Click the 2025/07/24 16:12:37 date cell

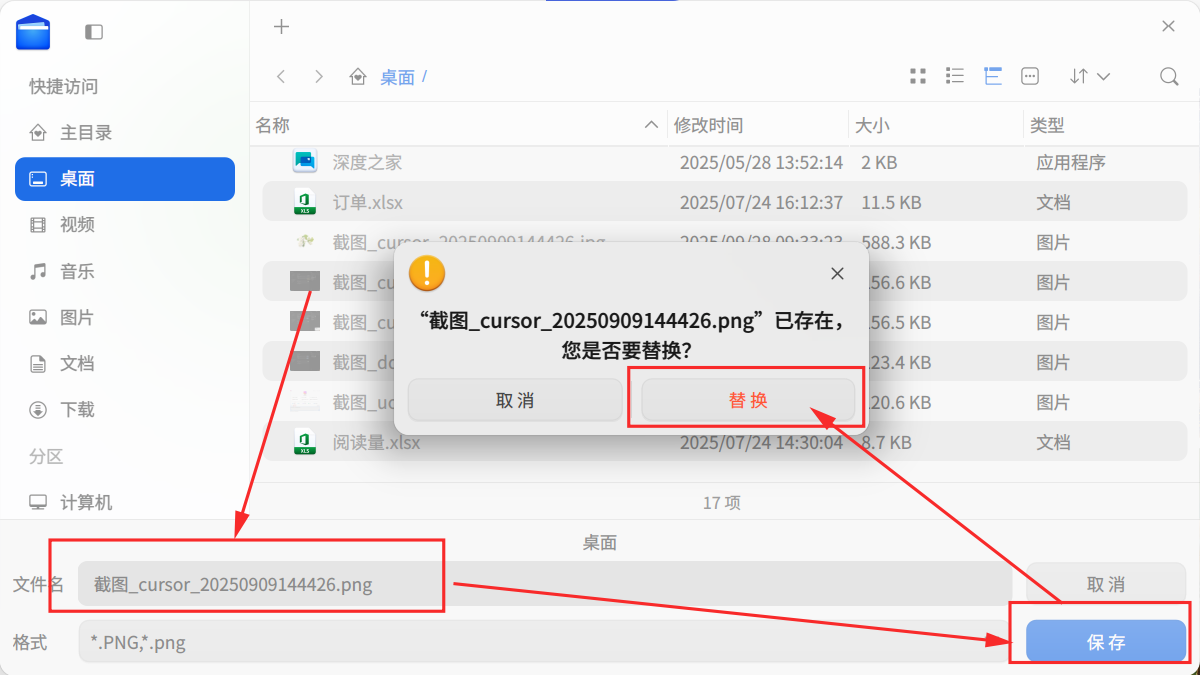click(x=761, y=202)
